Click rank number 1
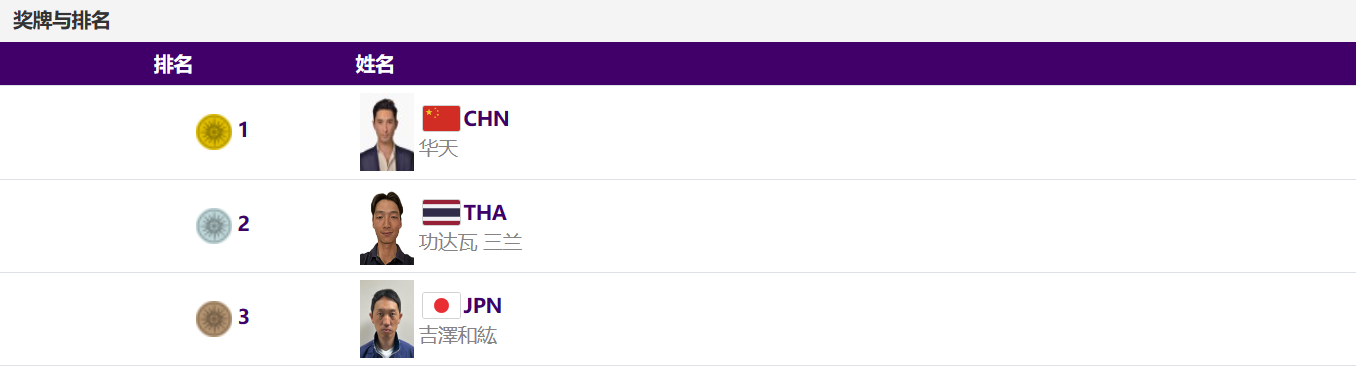1356x369 pixels. click(x=243, y=130)
